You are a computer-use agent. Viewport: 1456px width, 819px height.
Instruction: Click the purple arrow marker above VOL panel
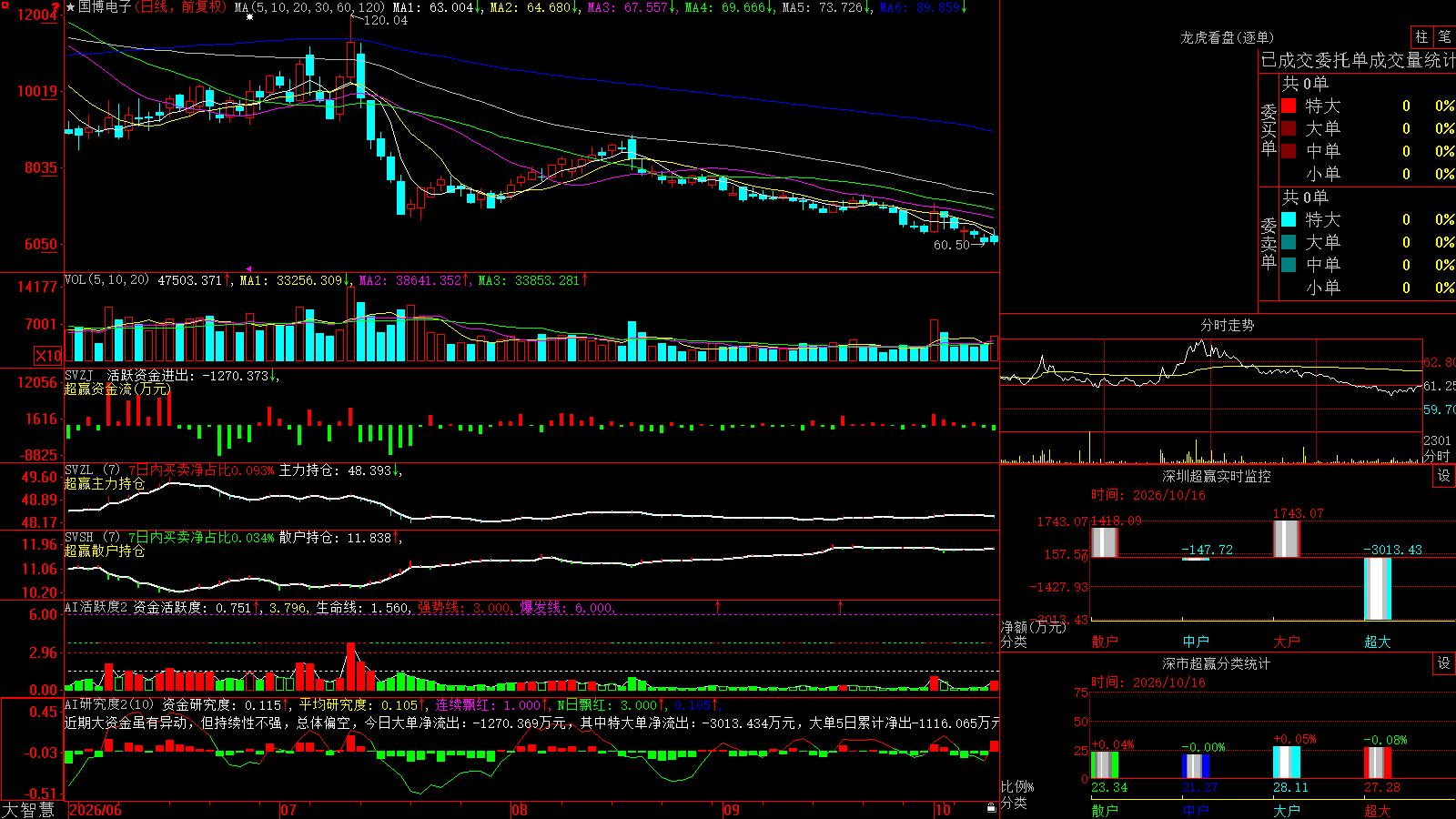pos(248,269)
